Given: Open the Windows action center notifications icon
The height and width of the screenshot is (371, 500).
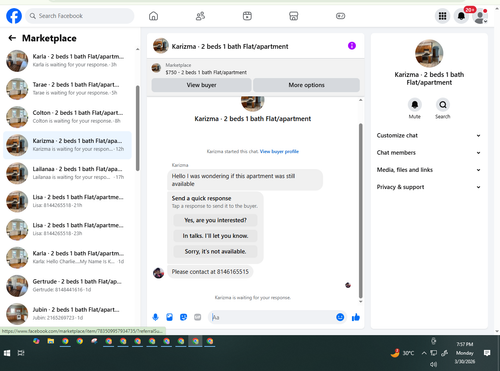Looking at the screenshot, I should 487,353.
